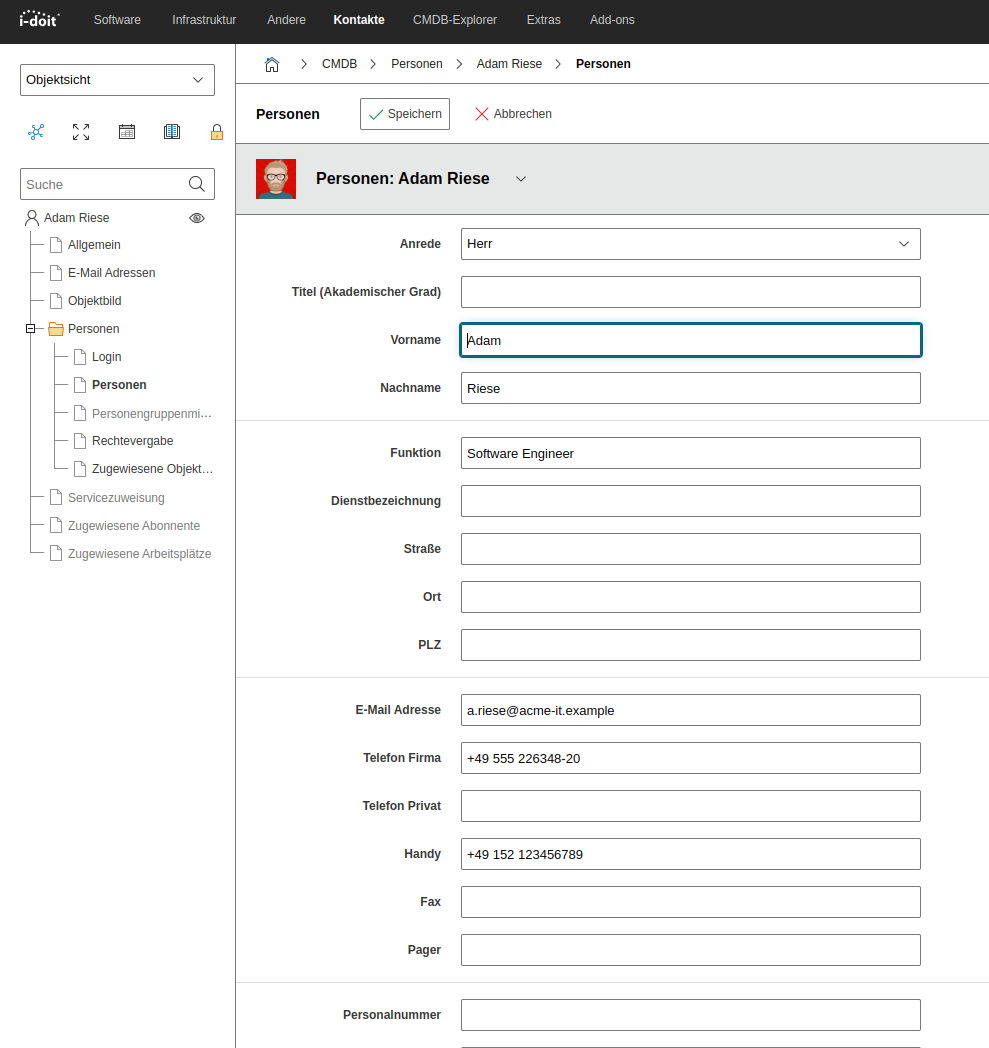Toggle the eye icon beside Adam Riese
Viewport: 989px width, 1048px height.
(x=197, y=218)
